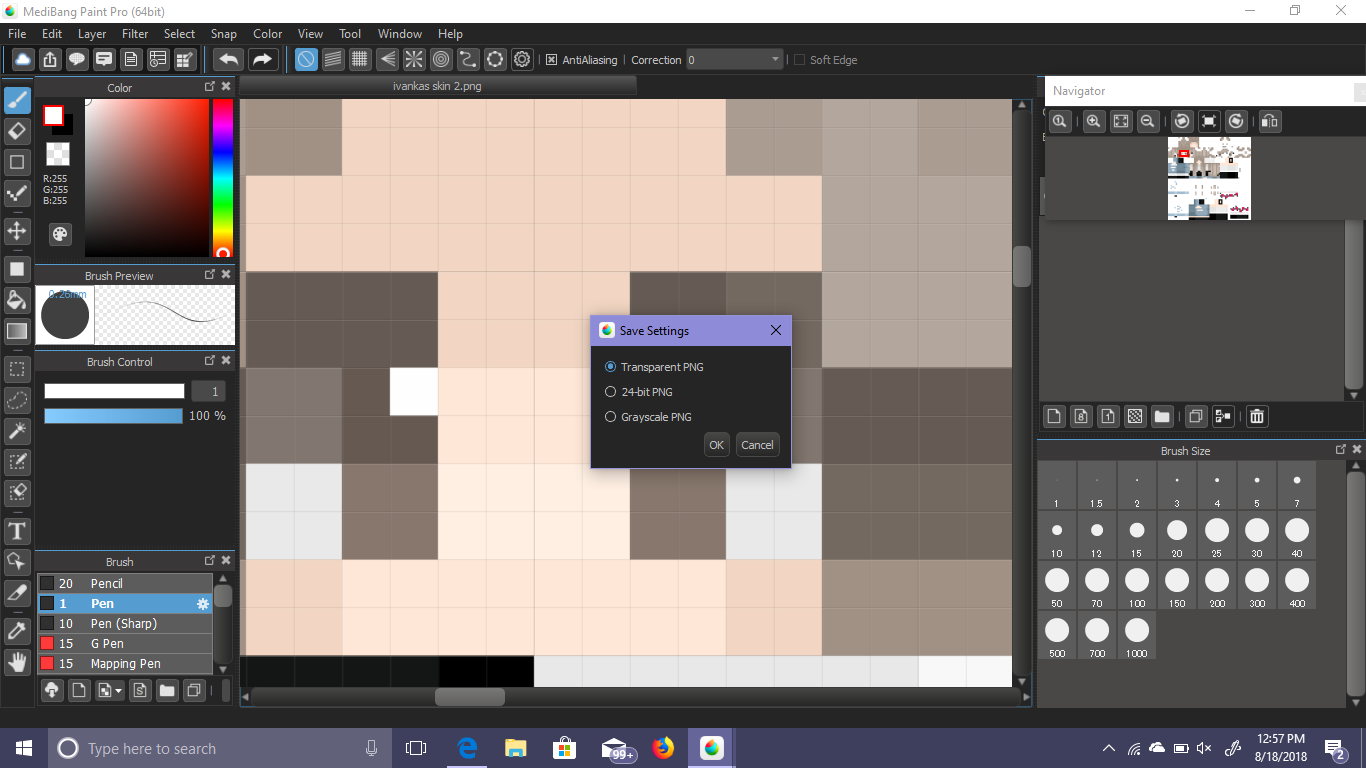The height and width of the screenshot is (768, 1366).
Task: Click the Undo arrow in toolbar
Action: 229,60
